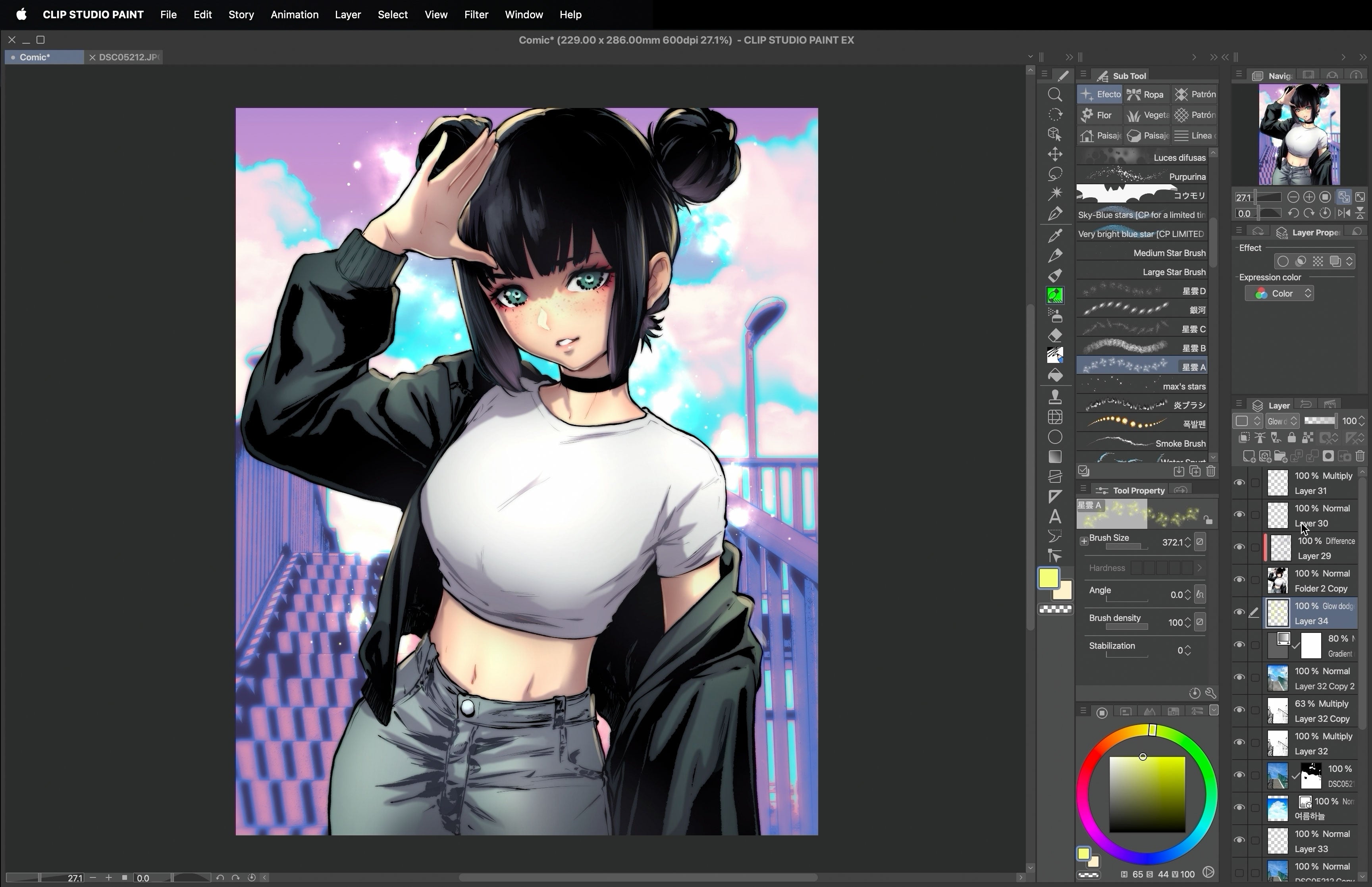Viewport: 1372px width, 887px height.
Task: Expand Brush Size options plus box
Action: 1083,541
